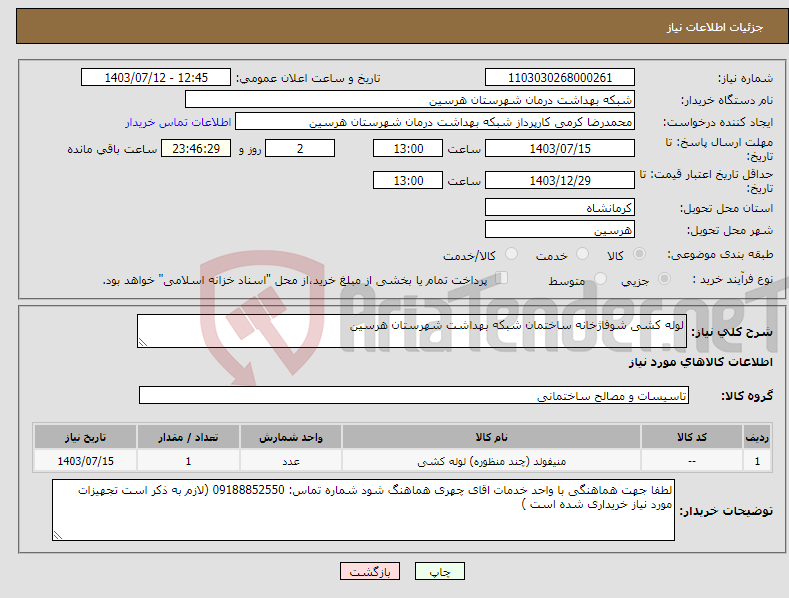Toggle the اسناد خزانه اسلامی payment checkbox

502,277
